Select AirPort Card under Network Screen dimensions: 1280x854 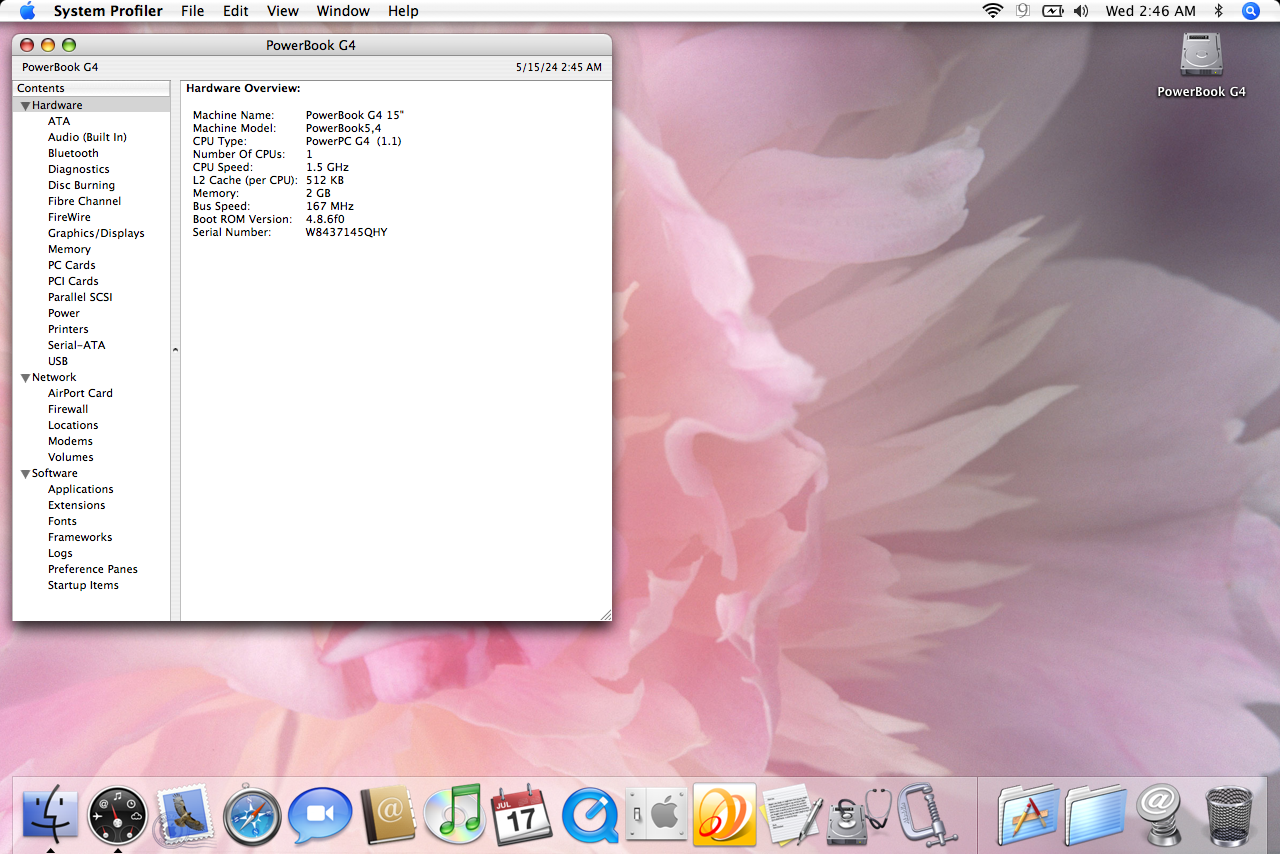80,393
